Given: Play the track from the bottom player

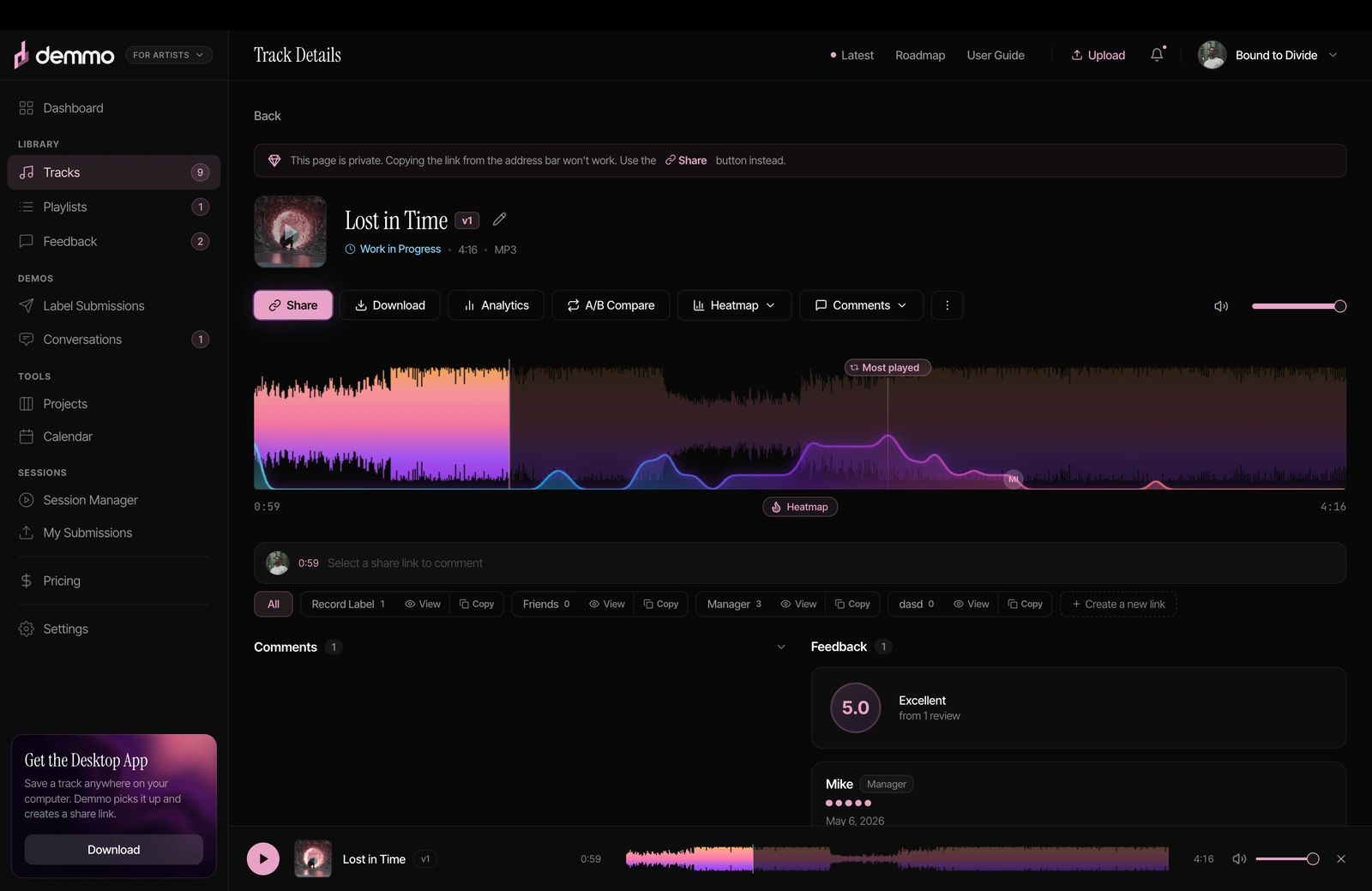Looking at the screenshot, I should 263,858.
